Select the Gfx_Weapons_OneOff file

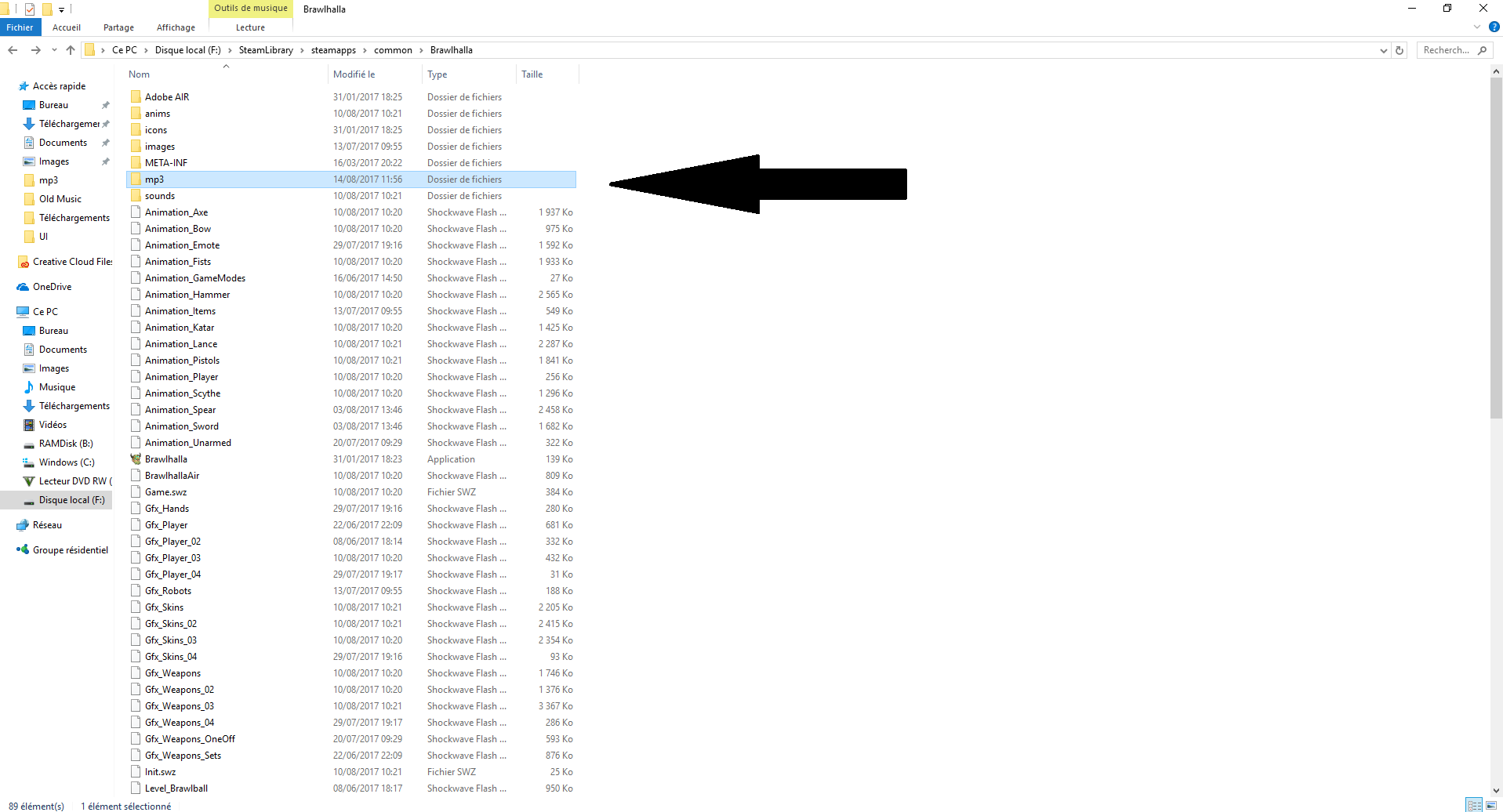tap(351, 739)
